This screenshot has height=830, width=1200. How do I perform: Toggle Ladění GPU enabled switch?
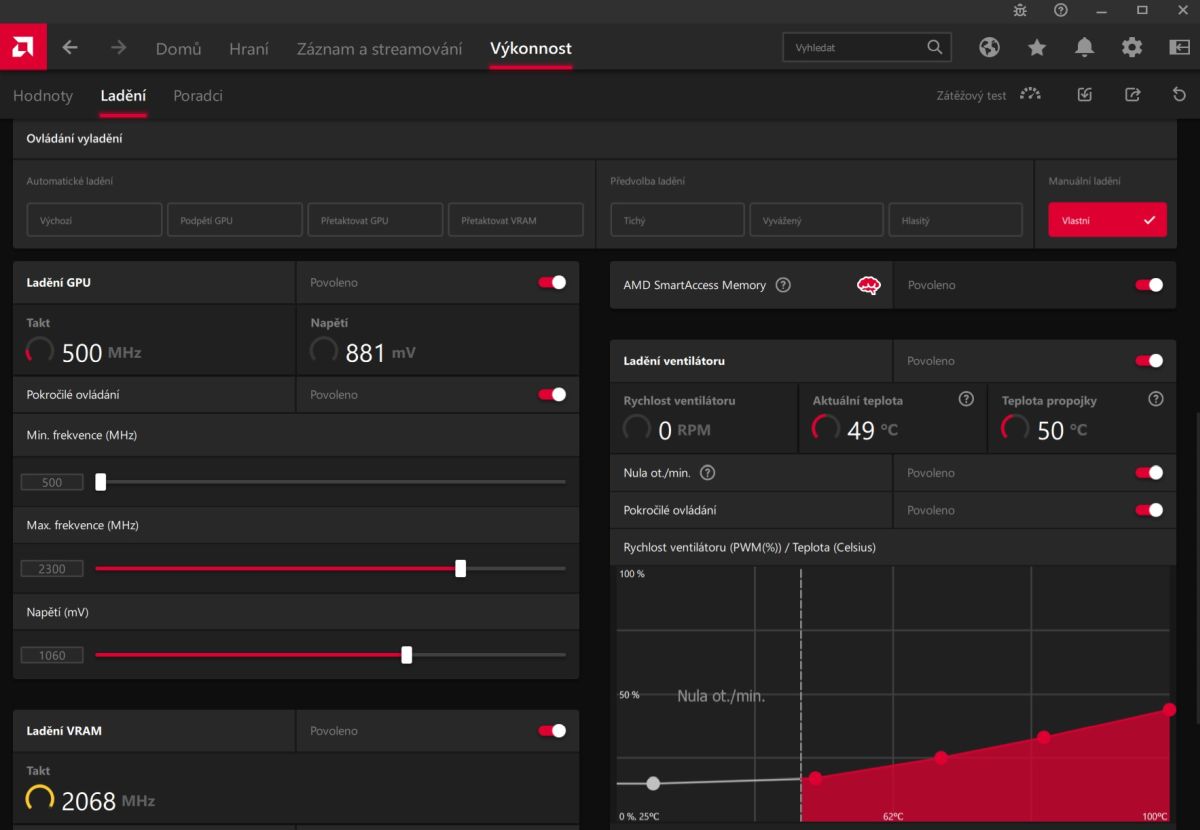(x=552, y=283)
